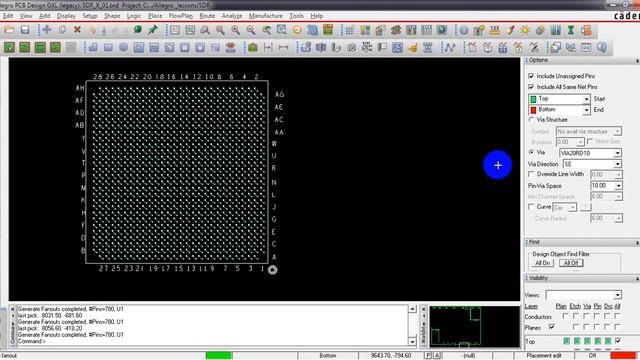Click the A status bar button
Image resolution: width=640 pixels, height=360 pixels.
[x=437, y=356]
